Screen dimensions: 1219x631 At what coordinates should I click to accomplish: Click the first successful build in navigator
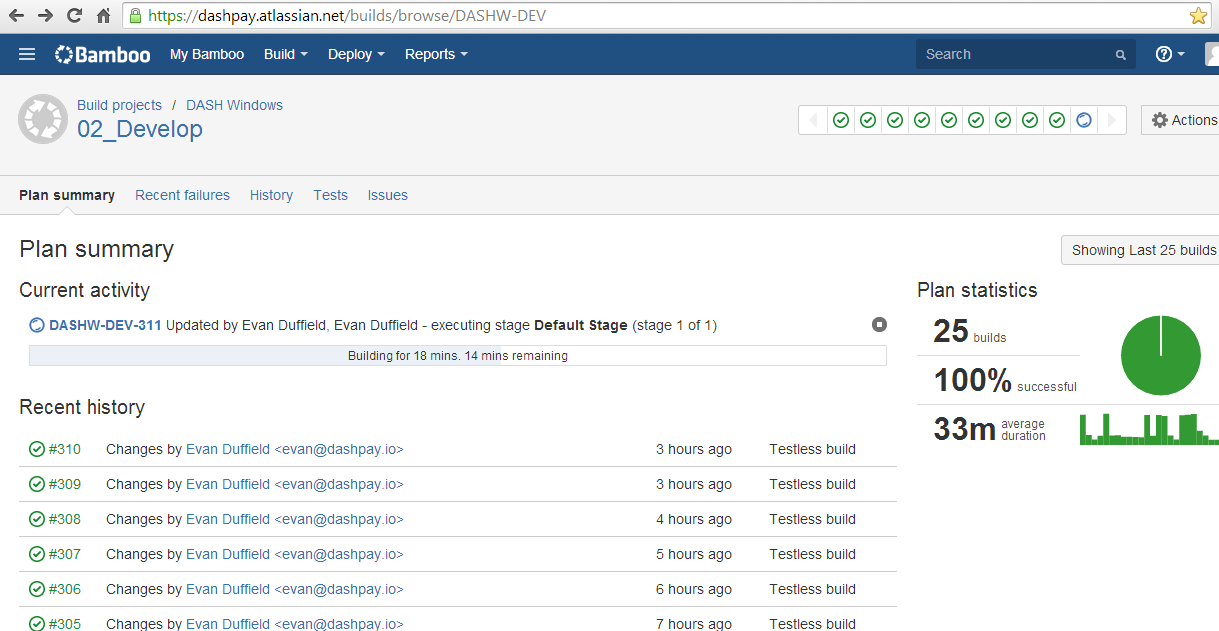click(841, 120)
